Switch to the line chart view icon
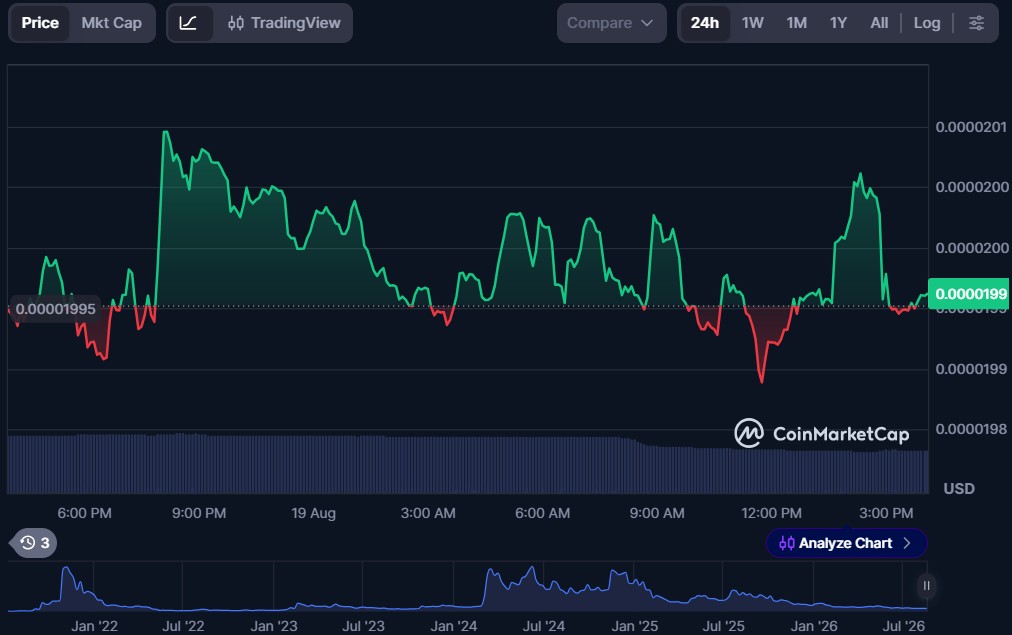 (188, 23)
